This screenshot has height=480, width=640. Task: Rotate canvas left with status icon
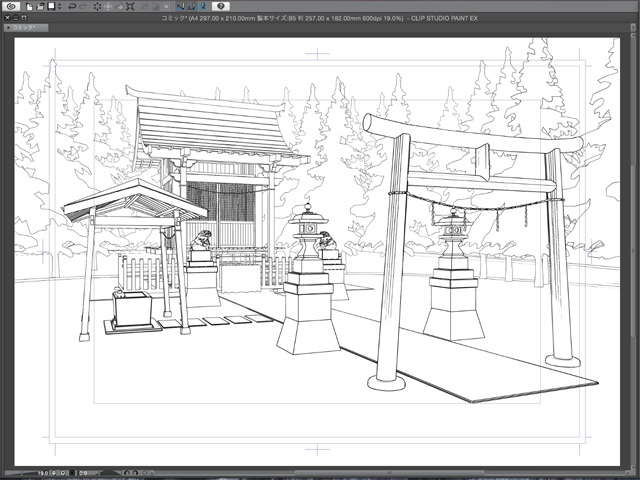point(127,473)
